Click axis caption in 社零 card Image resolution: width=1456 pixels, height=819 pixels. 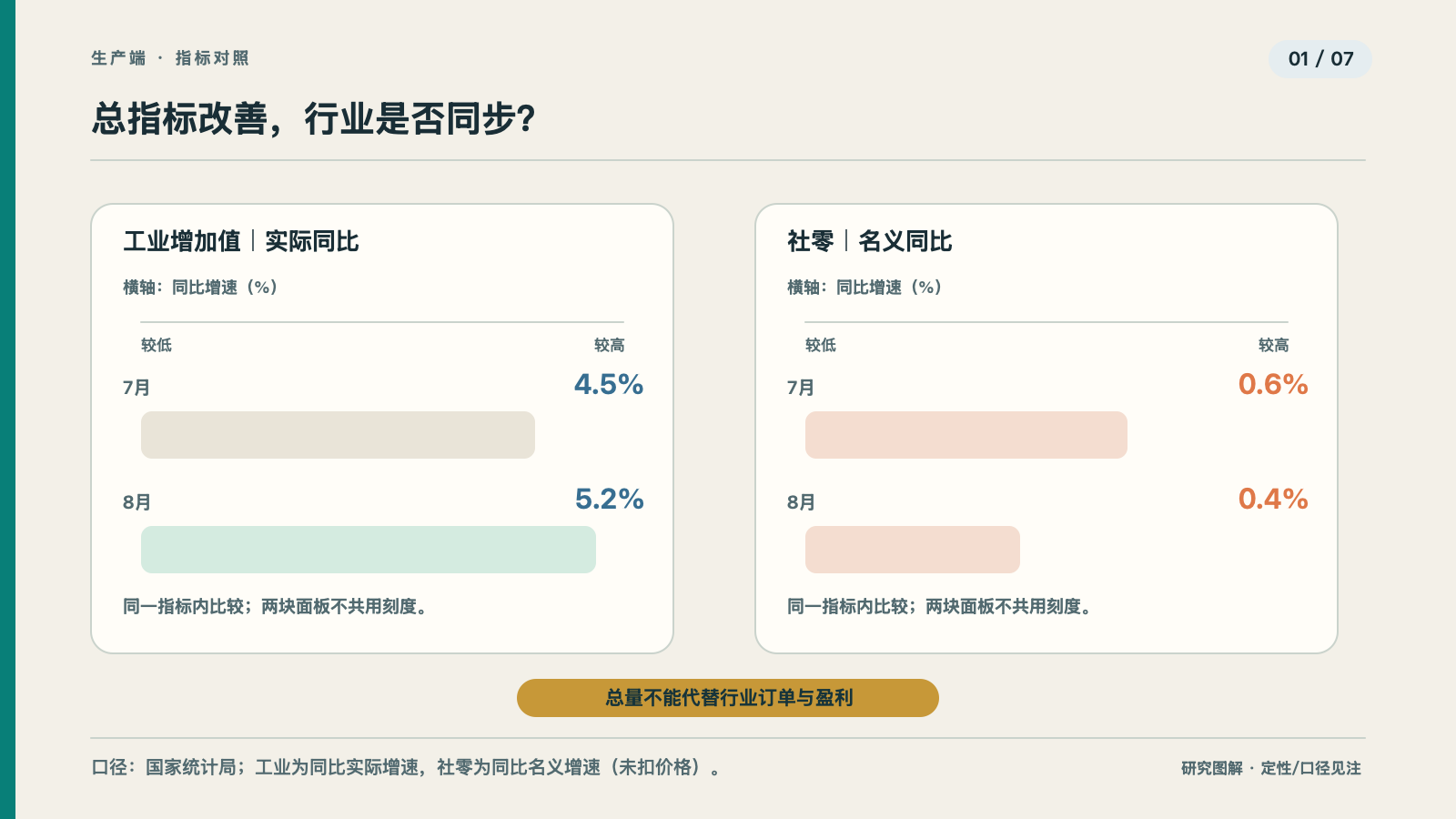tap(864, 288)
